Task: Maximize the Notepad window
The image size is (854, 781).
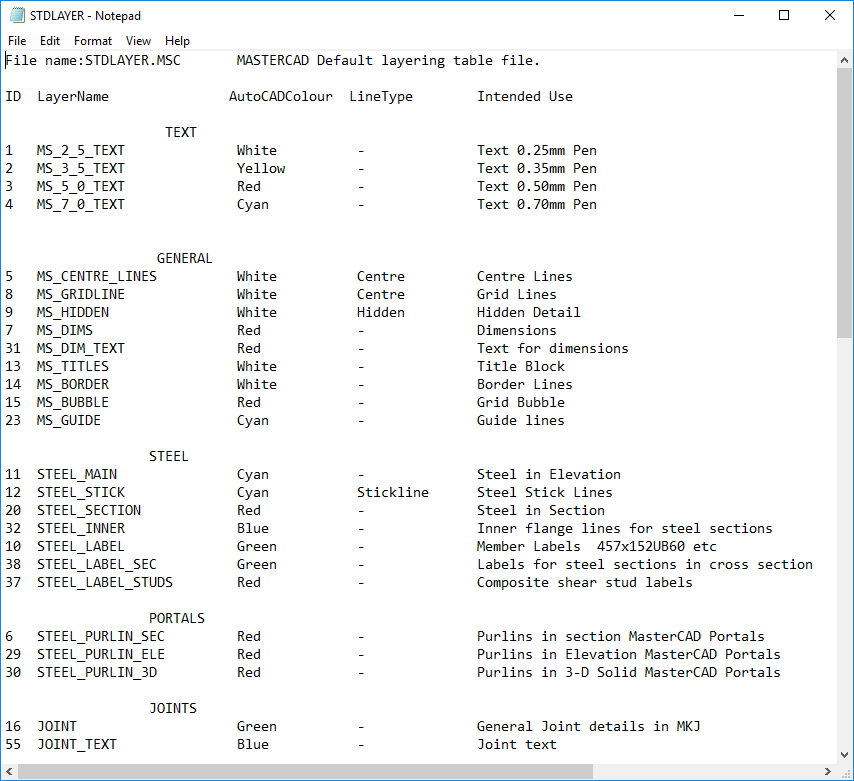Action: (x=784, y=15)
